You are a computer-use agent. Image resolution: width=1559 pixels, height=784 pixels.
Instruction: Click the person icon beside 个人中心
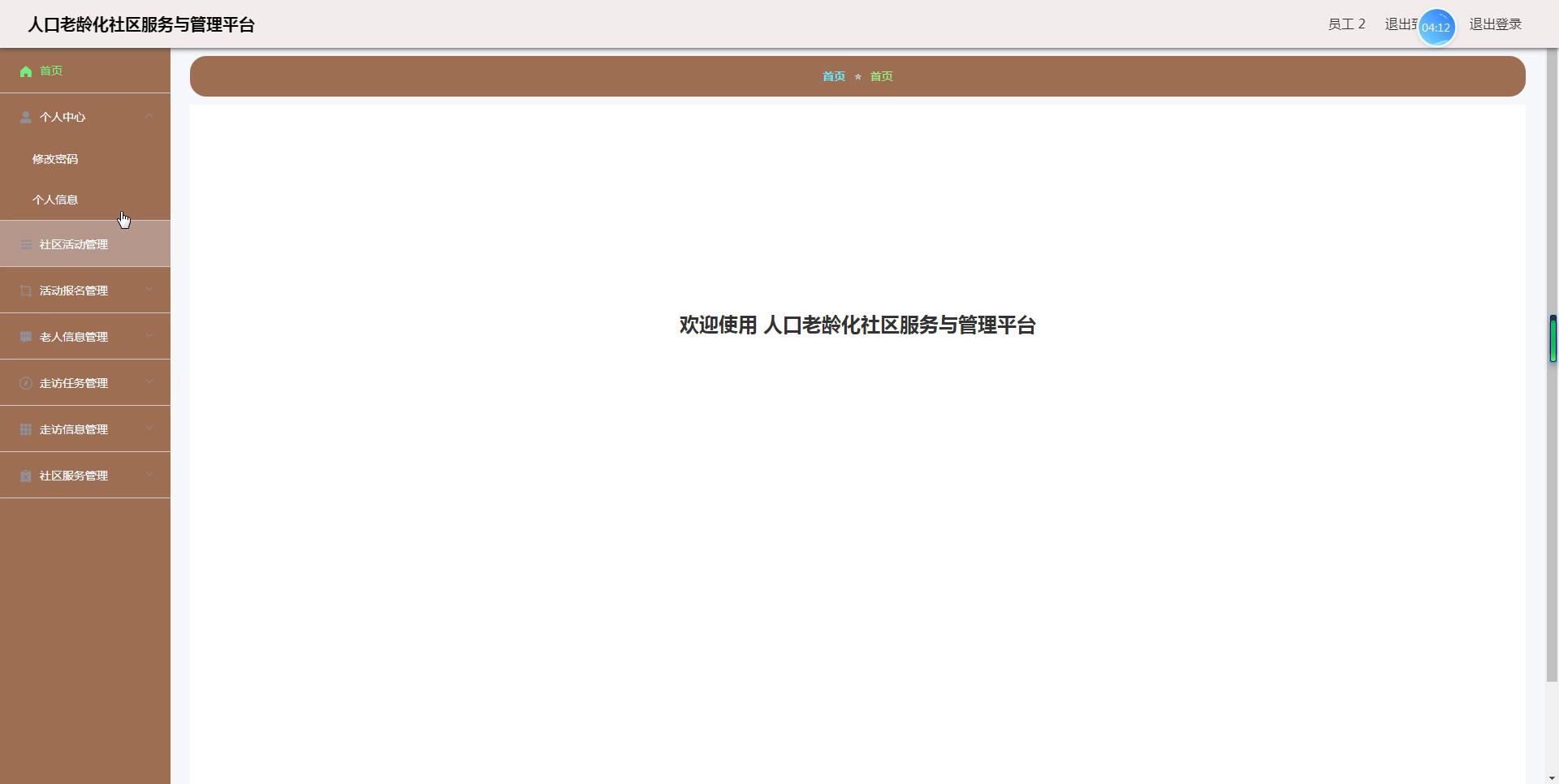coord(26,118)
